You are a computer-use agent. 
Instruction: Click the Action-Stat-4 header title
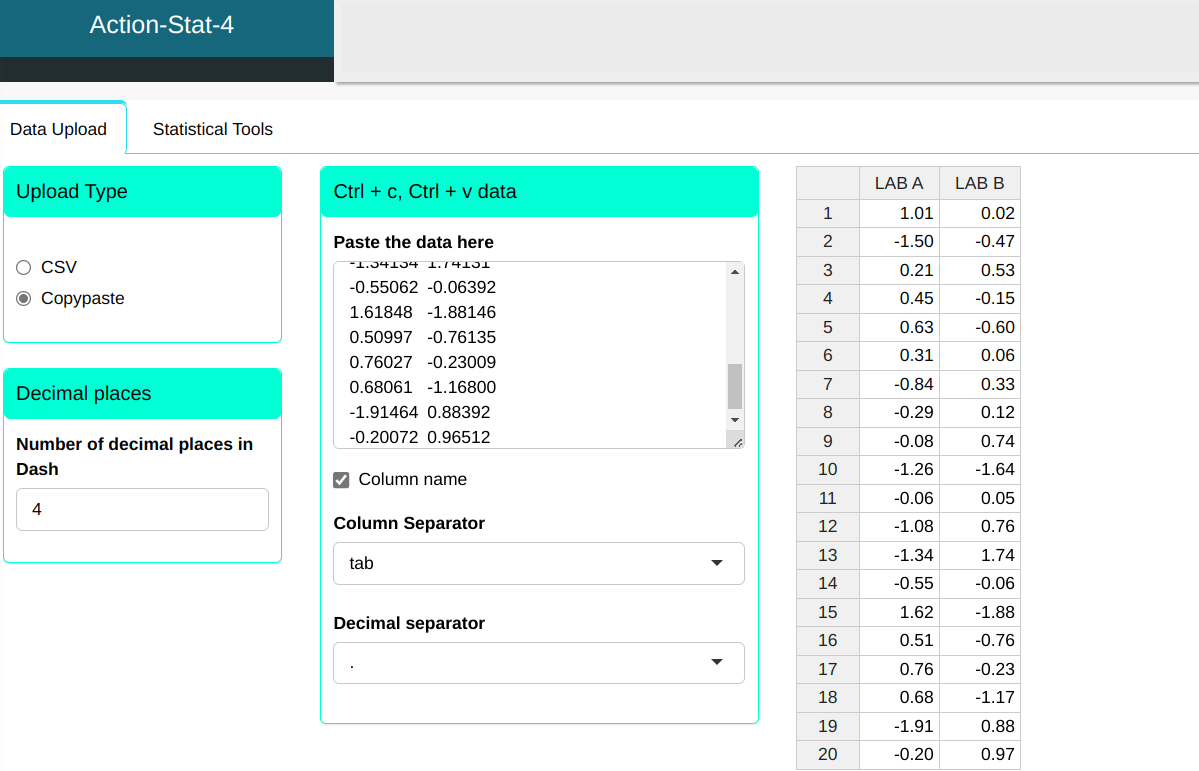(x=162, y=25)
